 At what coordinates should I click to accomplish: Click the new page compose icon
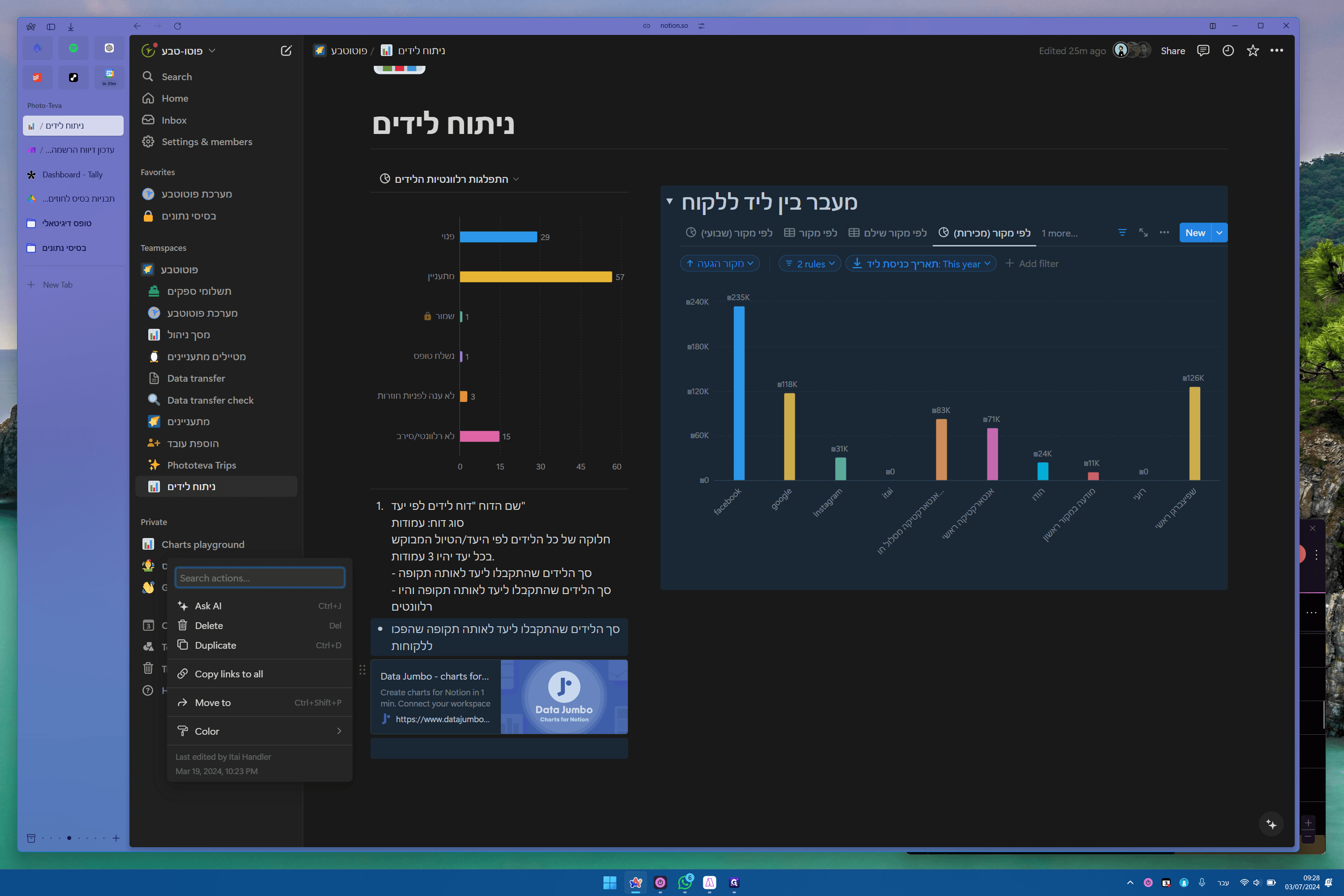tap(286, 51)
